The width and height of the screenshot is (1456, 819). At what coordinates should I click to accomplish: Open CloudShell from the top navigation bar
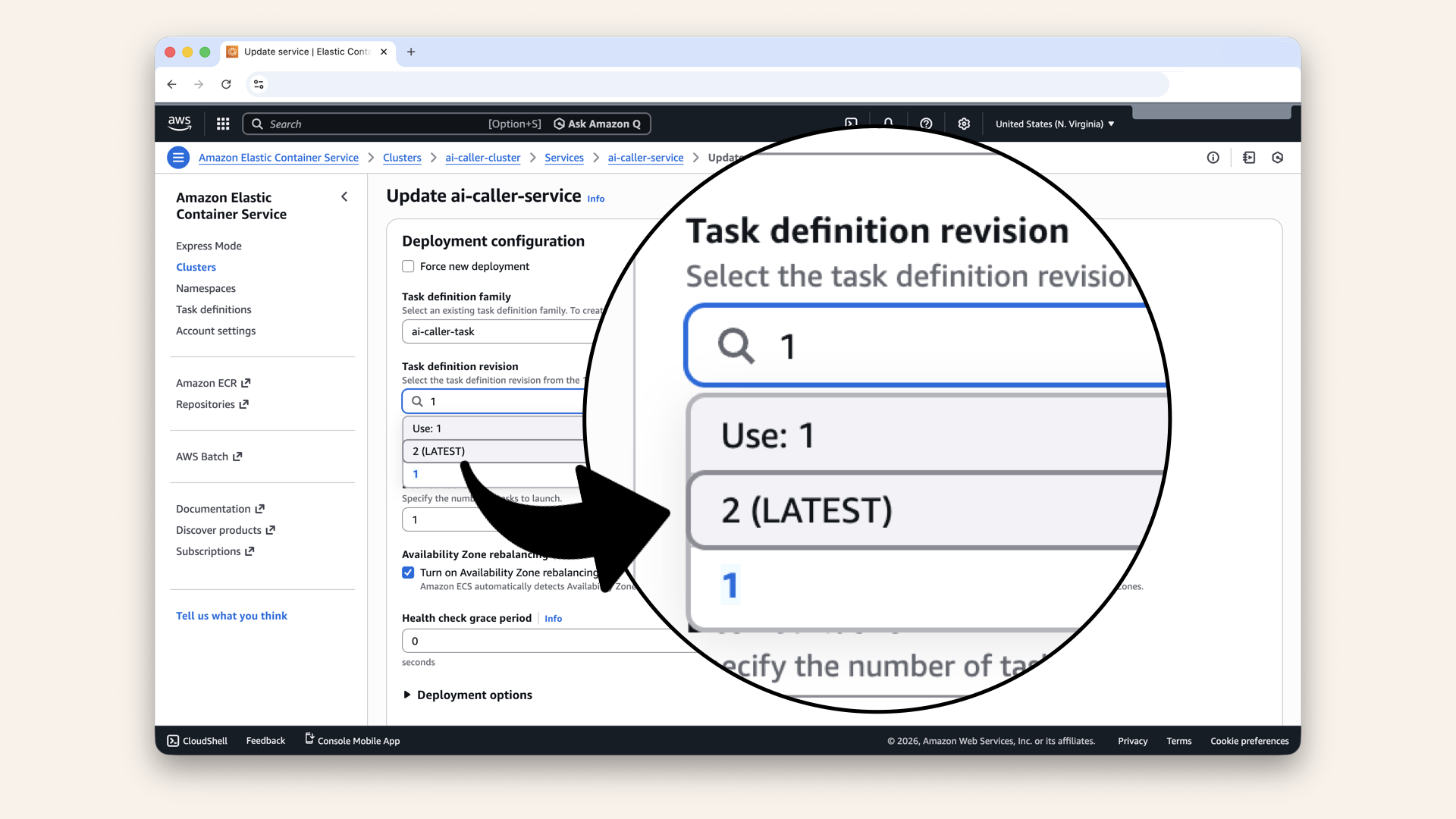click(x=851, y=123)
